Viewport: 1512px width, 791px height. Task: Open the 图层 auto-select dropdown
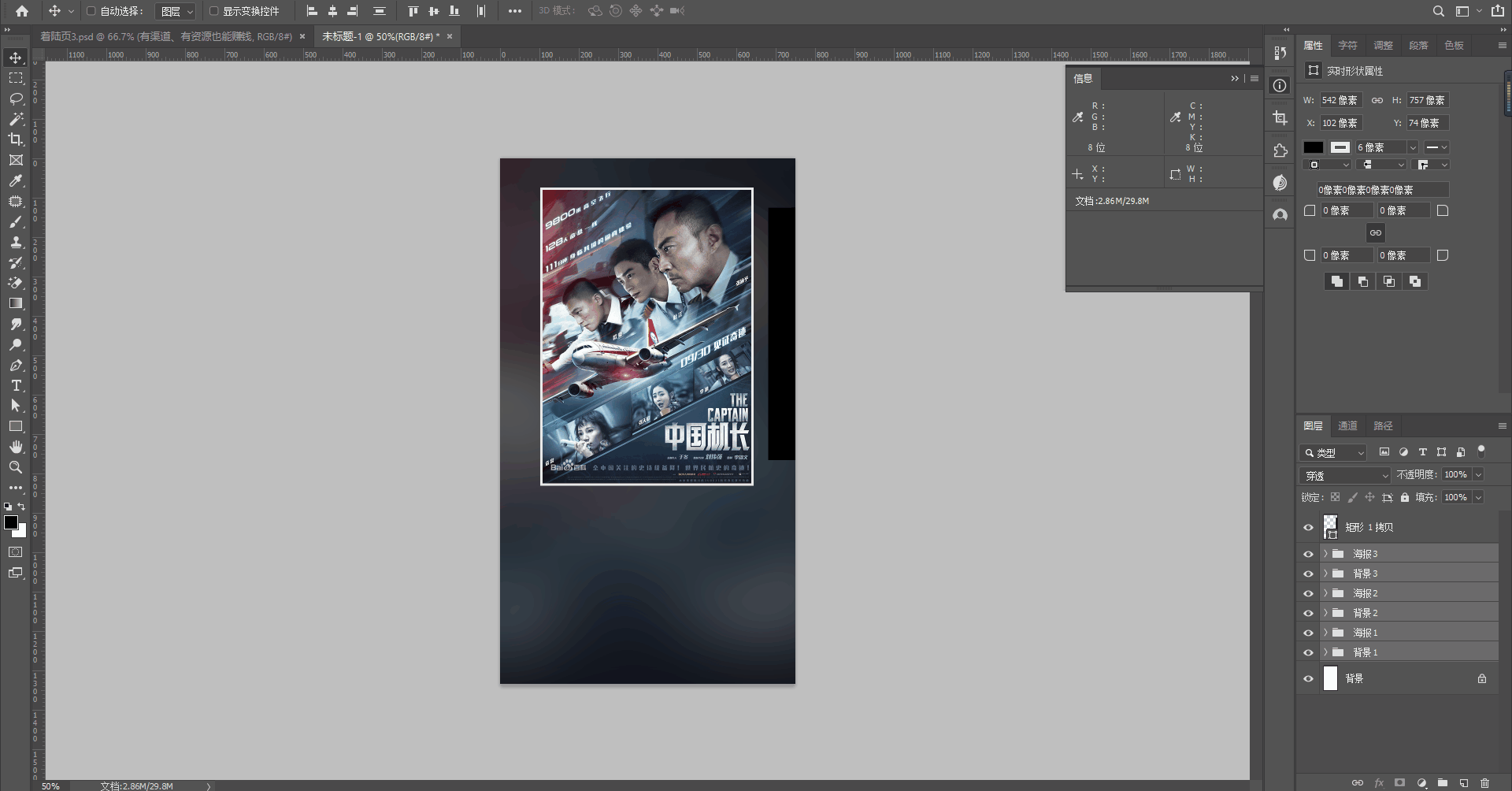coord(175,11)
